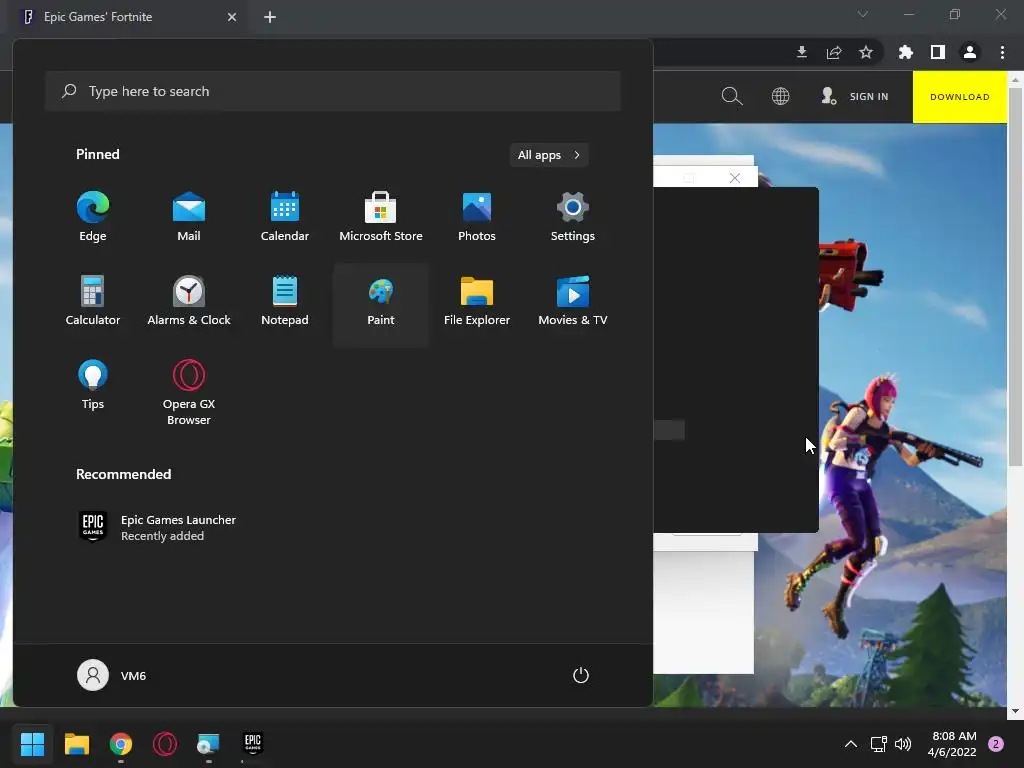This screenshot has height=768, width=1024.
Task: Open the Fortnite site search
Action: 732,97
